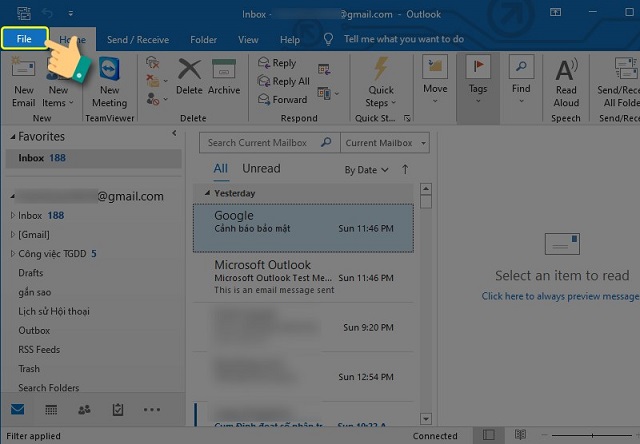Start Read Aloud speech

(566, 84)
